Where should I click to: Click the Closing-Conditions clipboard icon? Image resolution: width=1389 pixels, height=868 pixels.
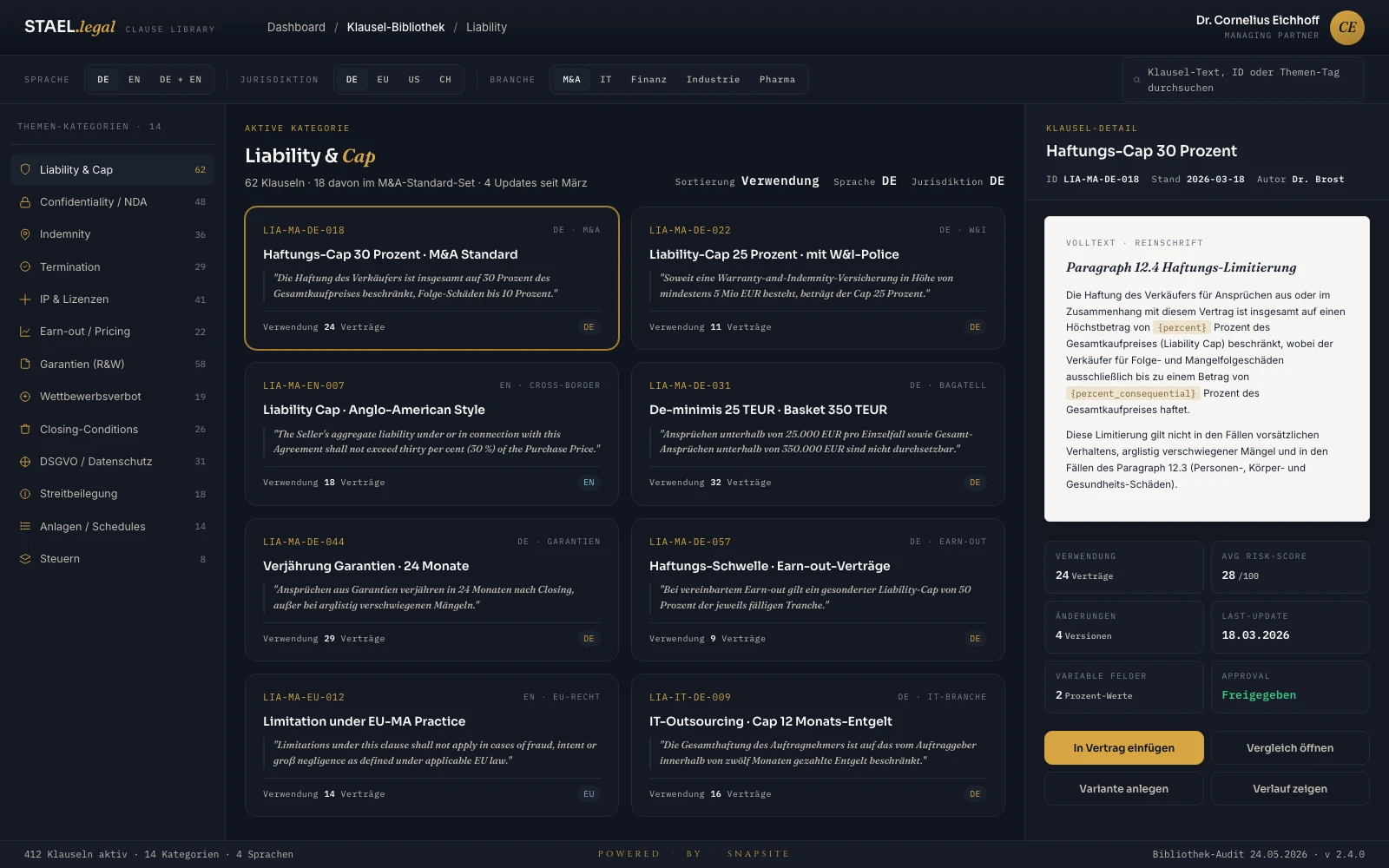pos(25,429)
